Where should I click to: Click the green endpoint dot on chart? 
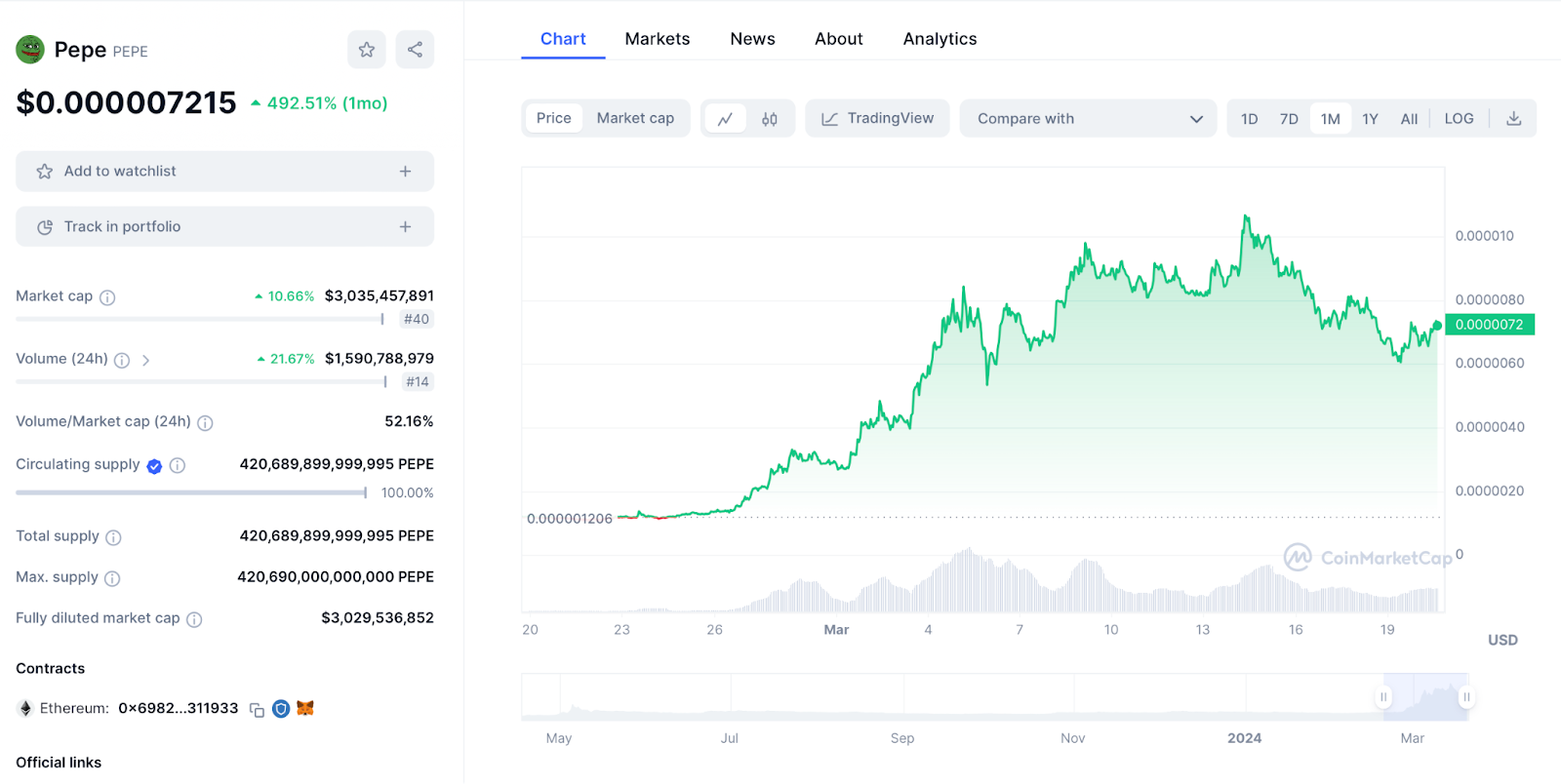pyautogui.click(x=1437, y=326)
